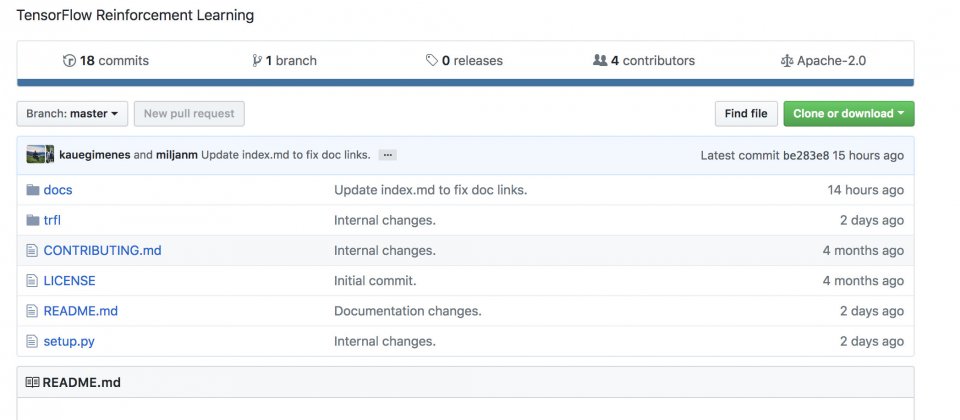Click the README.md file icon in list

point(32,311)
